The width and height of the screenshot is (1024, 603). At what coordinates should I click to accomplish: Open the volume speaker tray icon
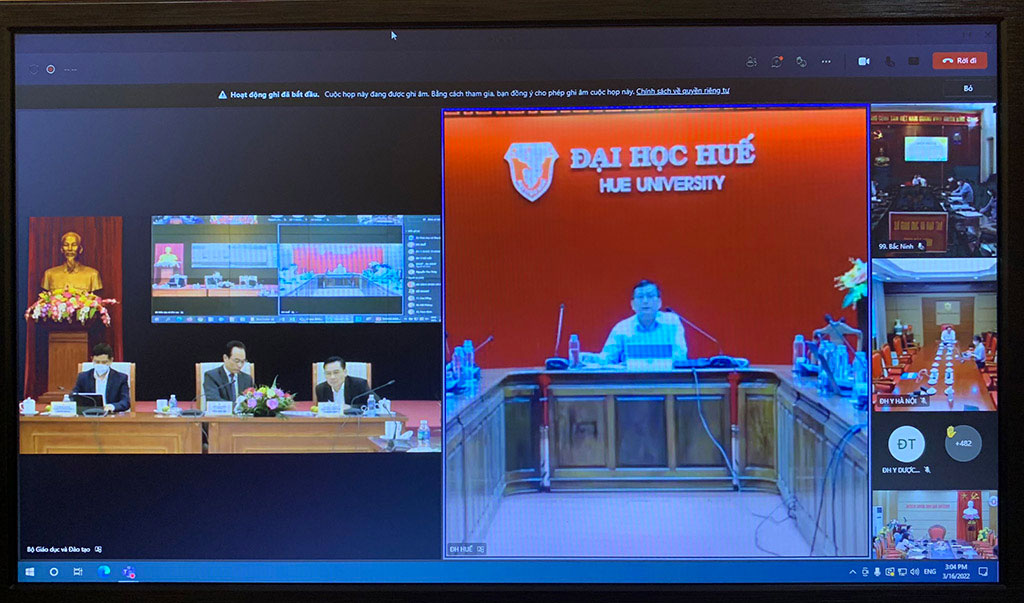[x=914, y=572]
